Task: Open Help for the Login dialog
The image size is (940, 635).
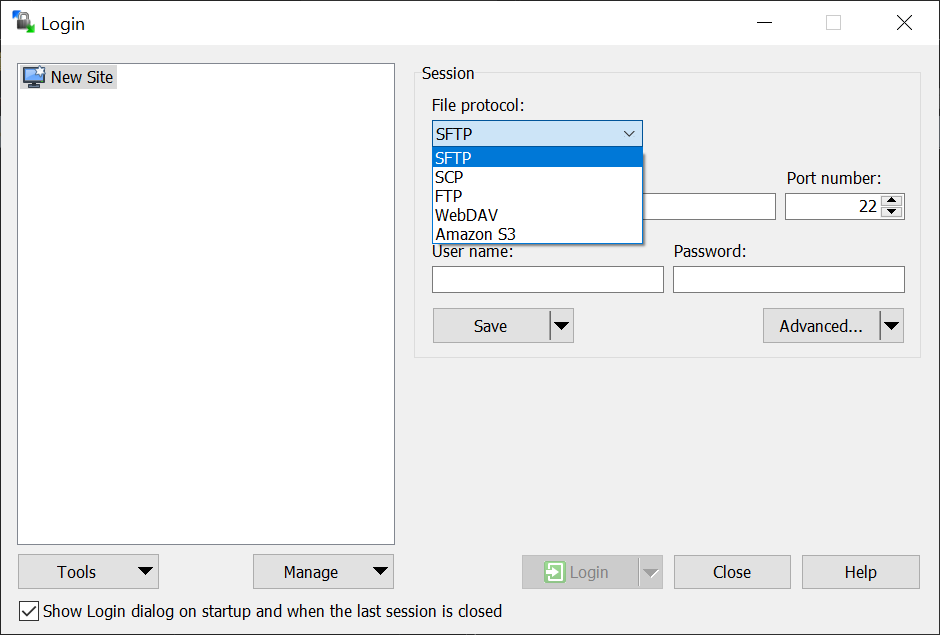Action: click(x=861, y=572)
